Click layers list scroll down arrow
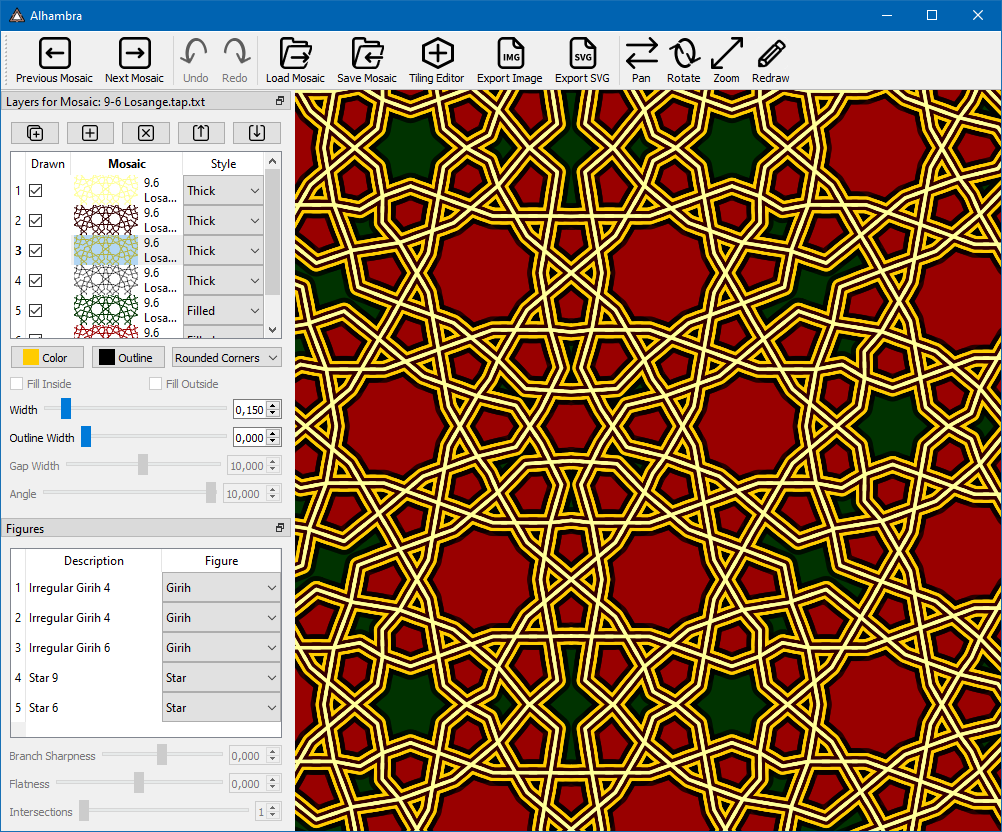This screenshot has height=832, width=1002. tap(273, 330)
